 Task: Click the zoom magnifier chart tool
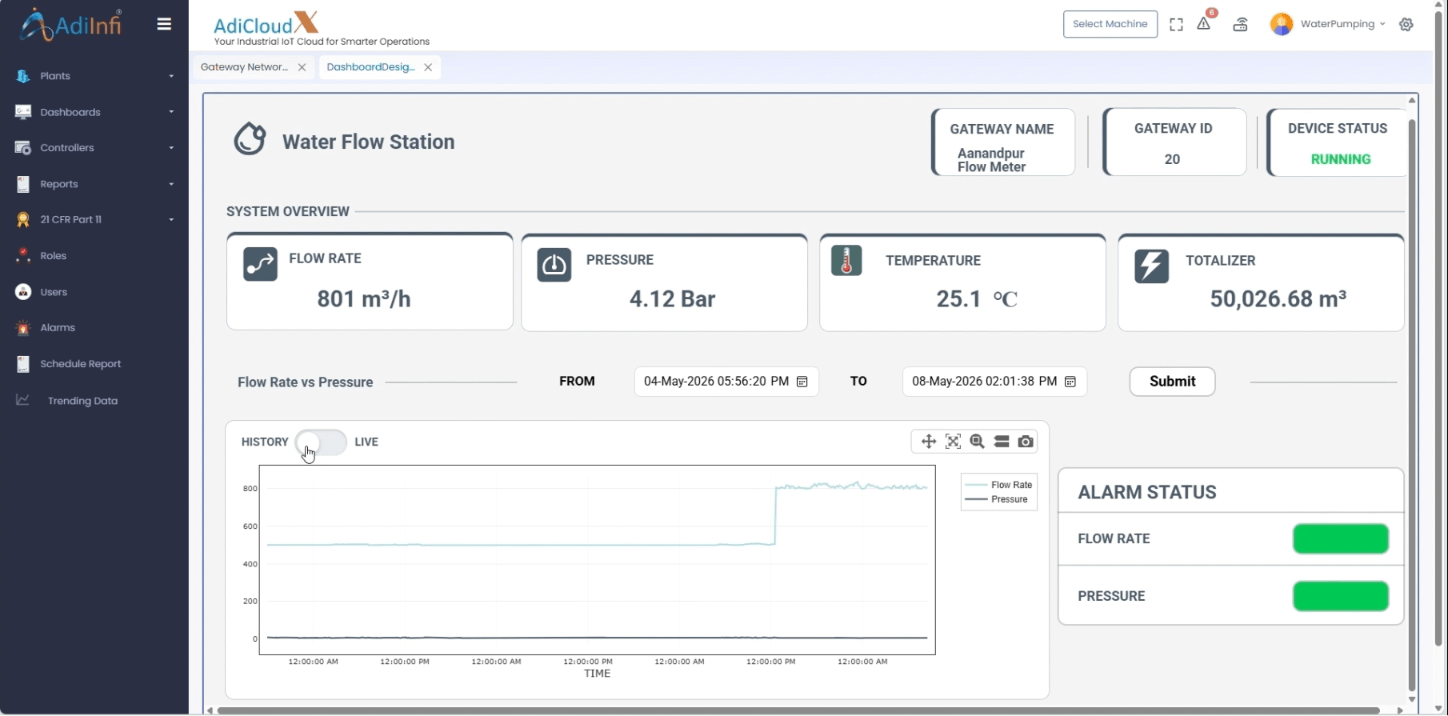click(977, 441)
